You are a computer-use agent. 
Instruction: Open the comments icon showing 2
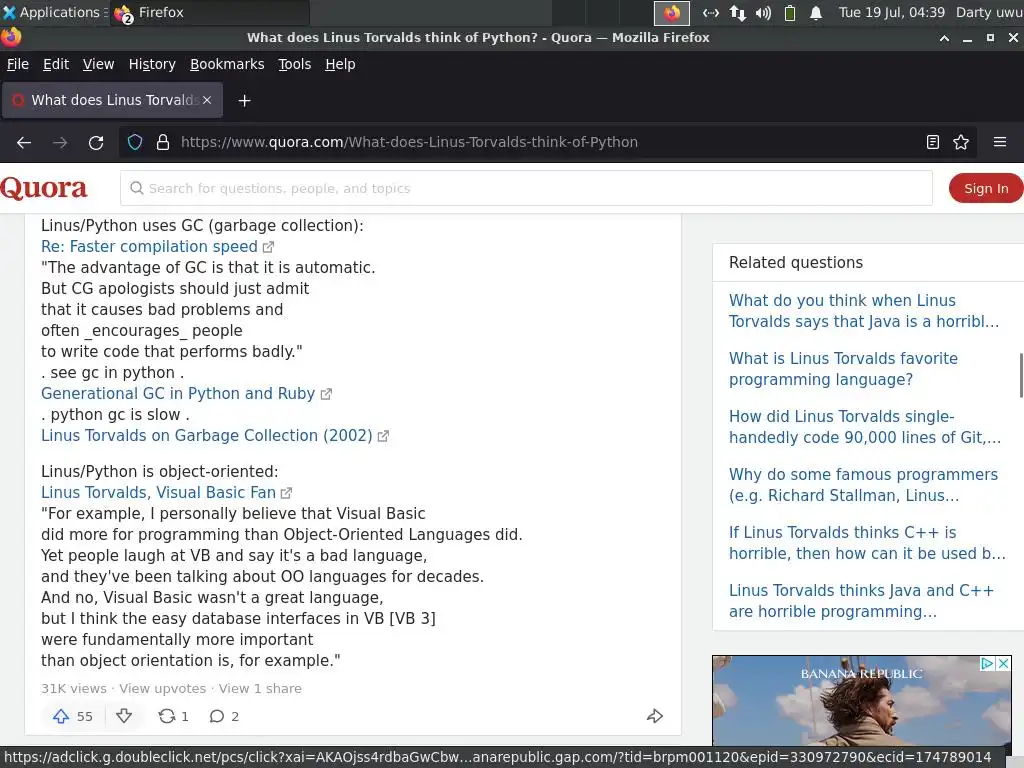pyautogui.click(x=224, y=716)
